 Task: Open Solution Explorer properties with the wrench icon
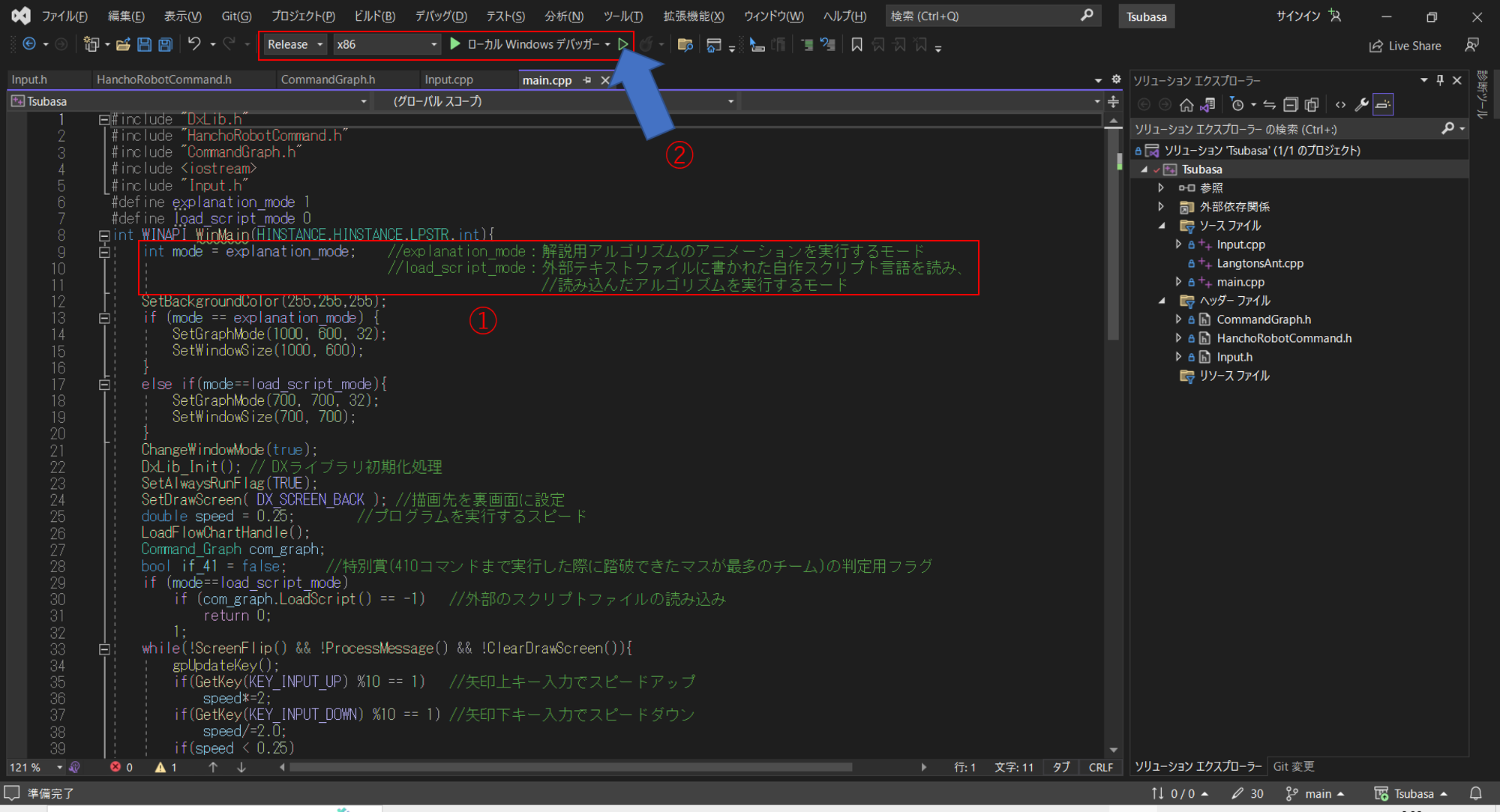[1362, 104]
